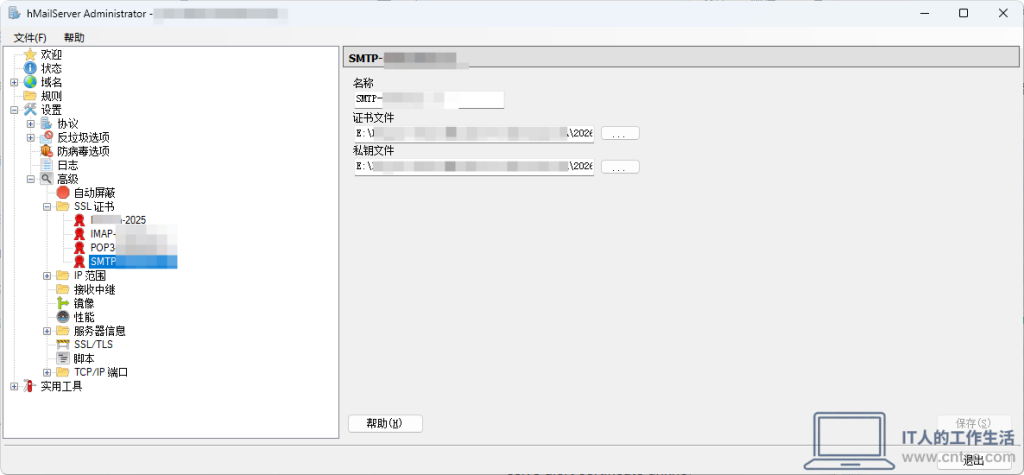The width and height of the screenshot is (1024, 475).
Task: Click the folder icon beside 规则
Action: tap(30, 96)
